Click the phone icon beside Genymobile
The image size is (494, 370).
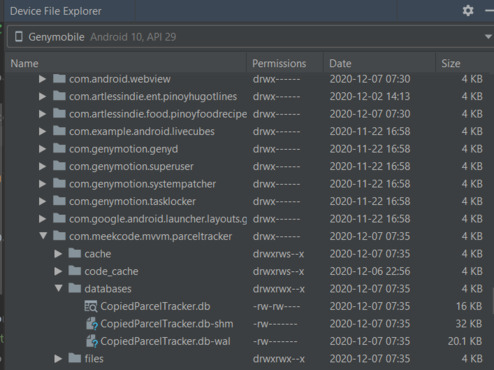[19, 37]
